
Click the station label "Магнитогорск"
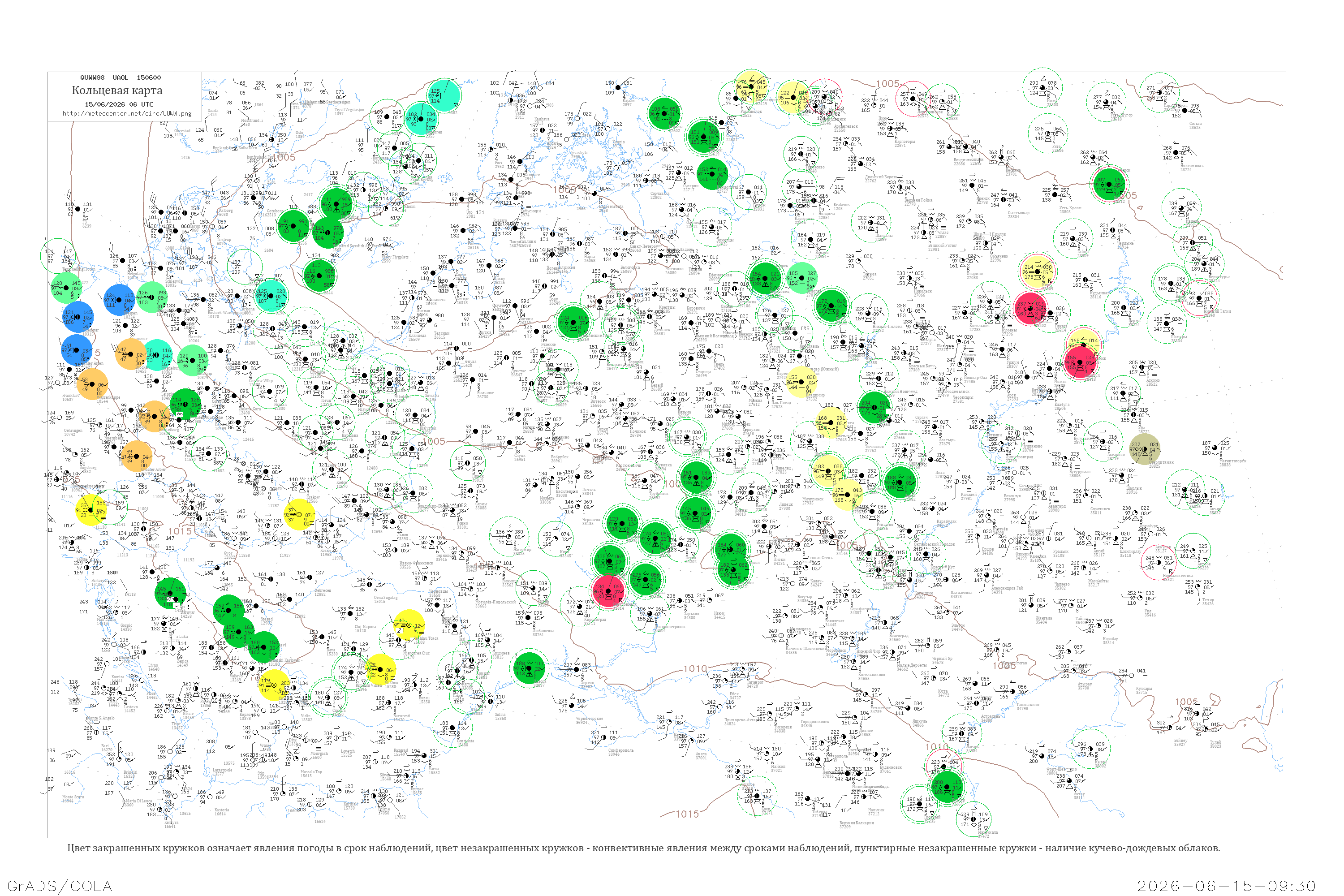click(1232, 461)
